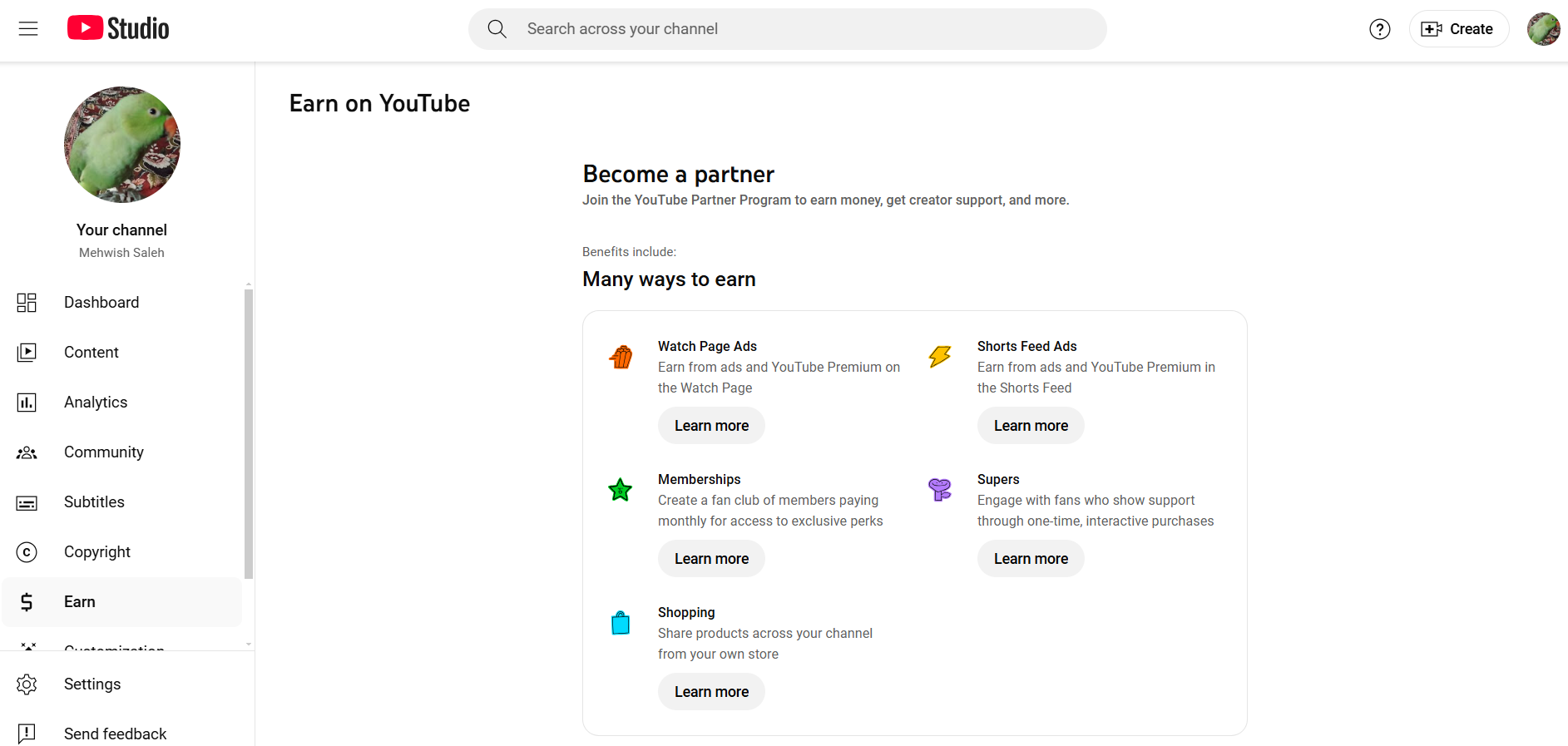Open the hamburger navigation menu
Screen dimensions: 1568x746
pyautogui.click(x=28, y=29)
